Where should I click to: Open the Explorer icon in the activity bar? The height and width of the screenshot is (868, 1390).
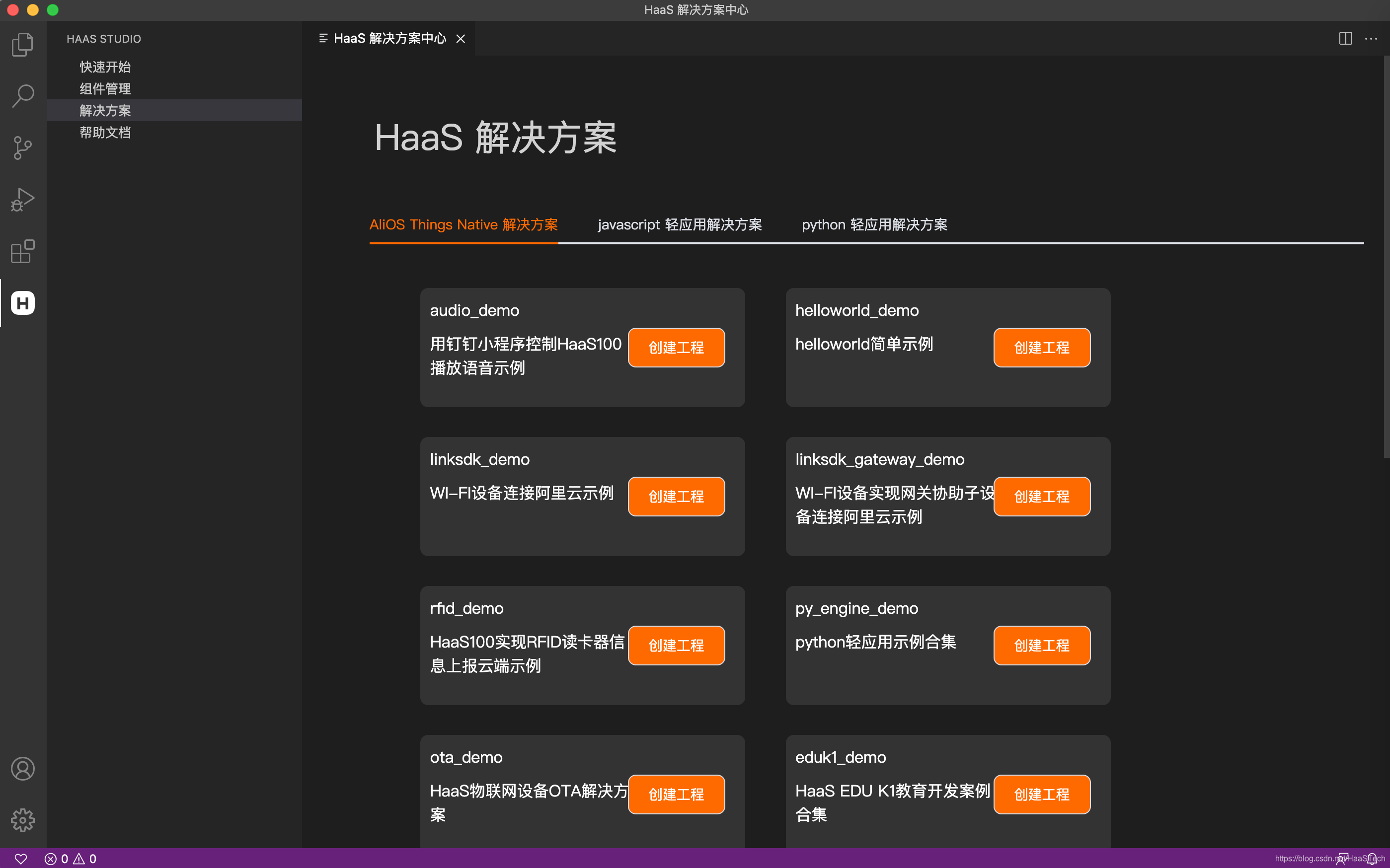coord(22,44)
